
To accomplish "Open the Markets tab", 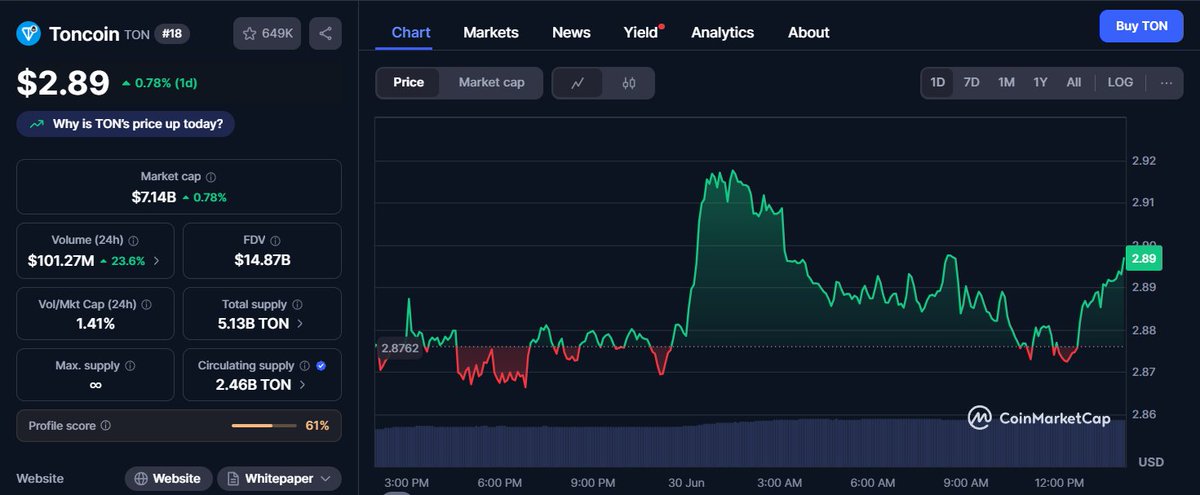I will click(491, 32).
